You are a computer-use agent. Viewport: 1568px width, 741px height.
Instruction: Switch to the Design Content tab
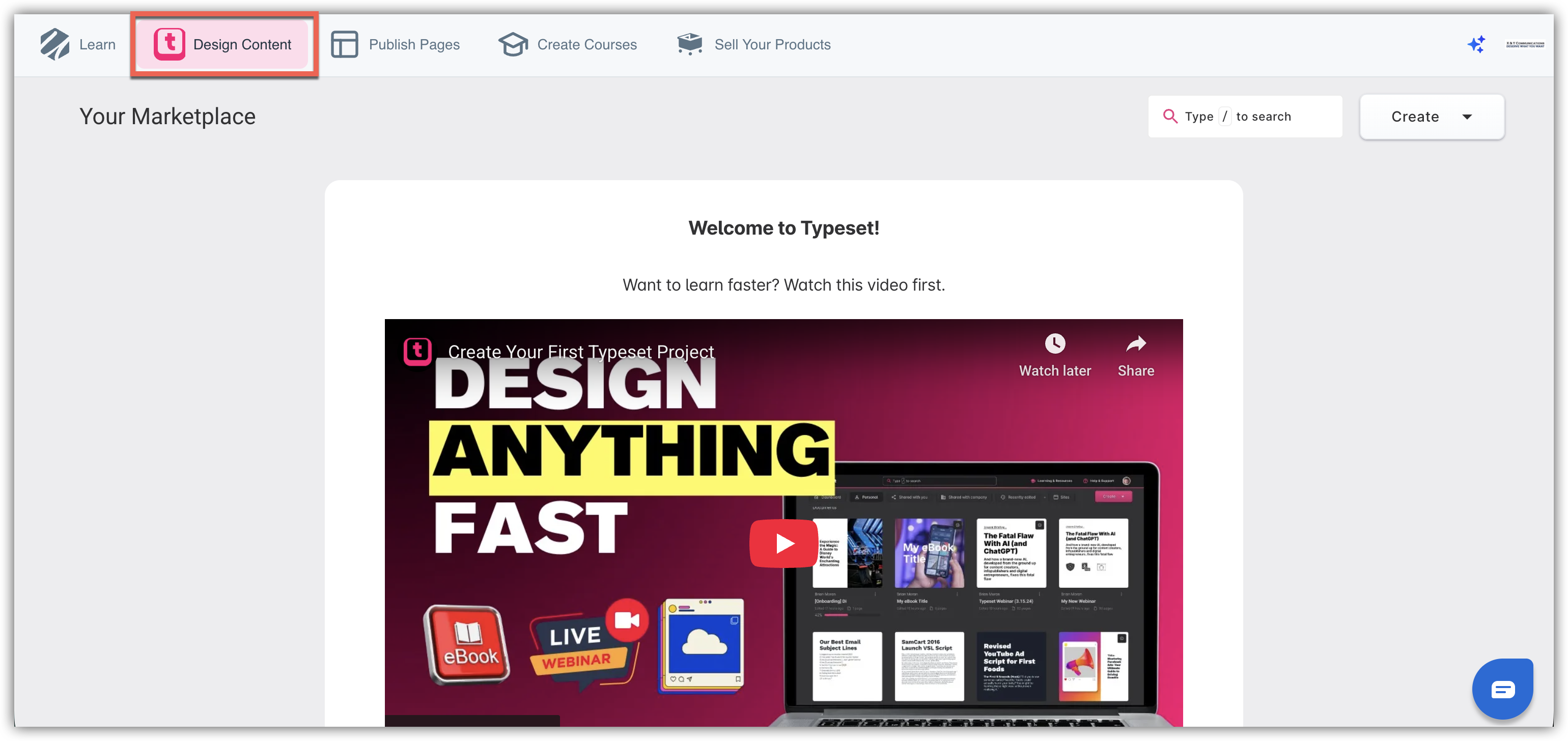pos(242,44)
